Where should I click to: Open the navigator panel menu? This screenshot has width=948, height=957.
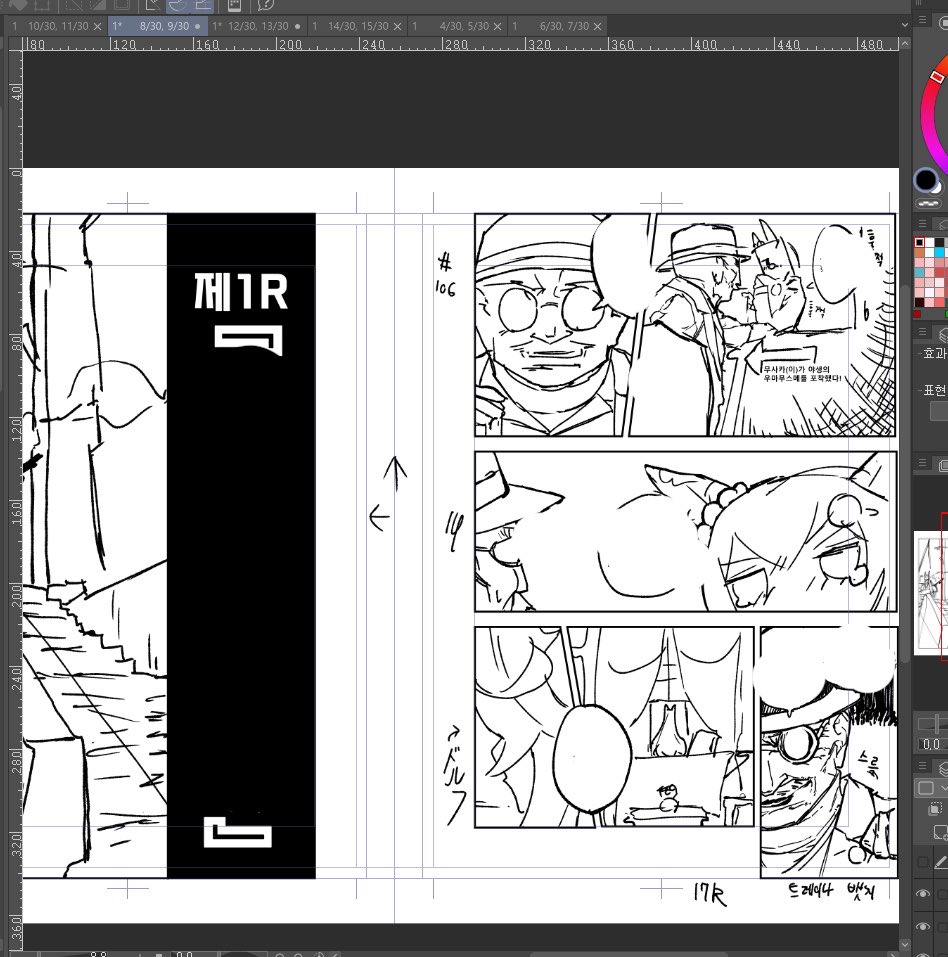(922, 463)
